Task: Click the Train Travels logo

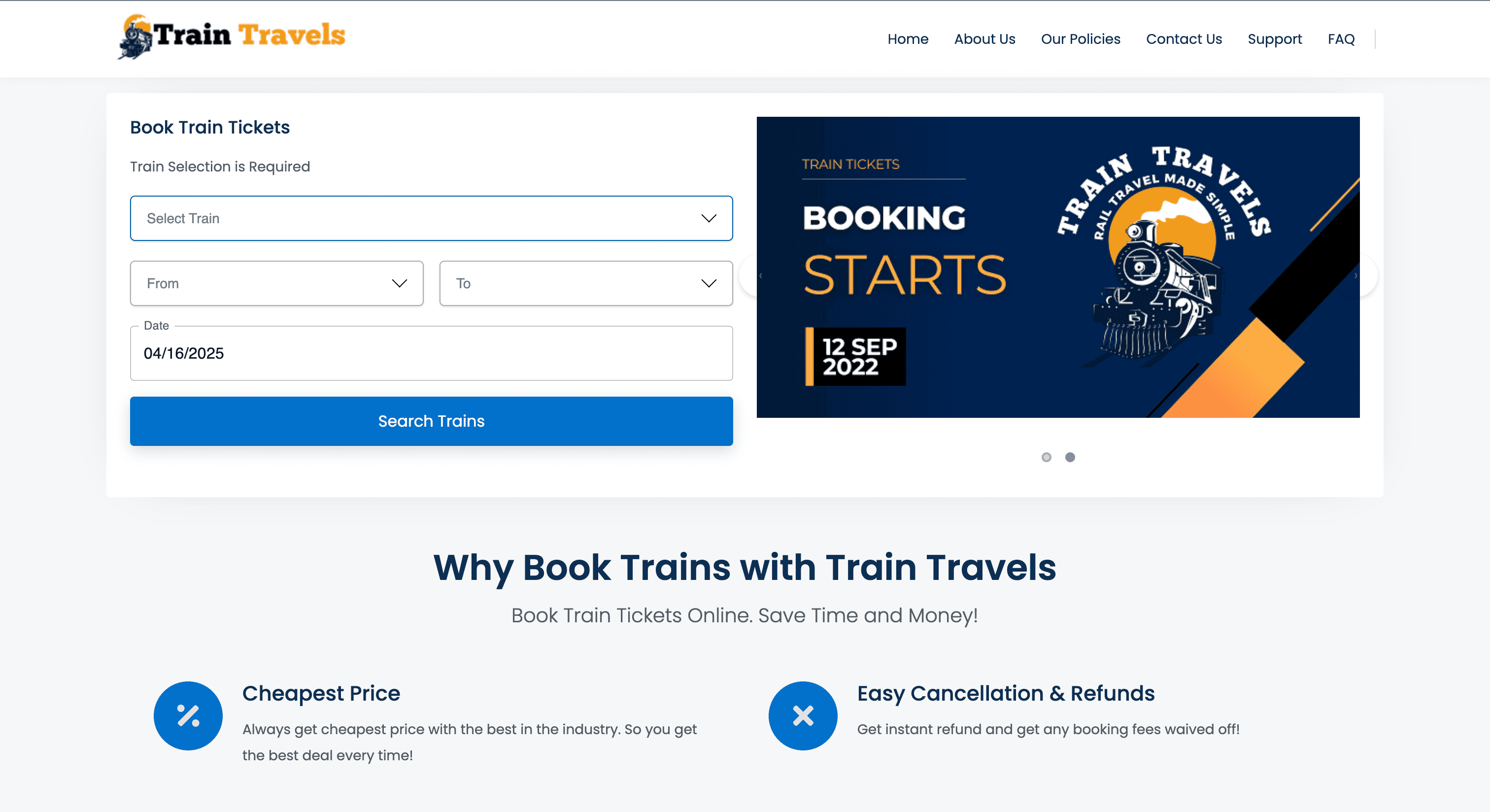Action: pos(232,36)
